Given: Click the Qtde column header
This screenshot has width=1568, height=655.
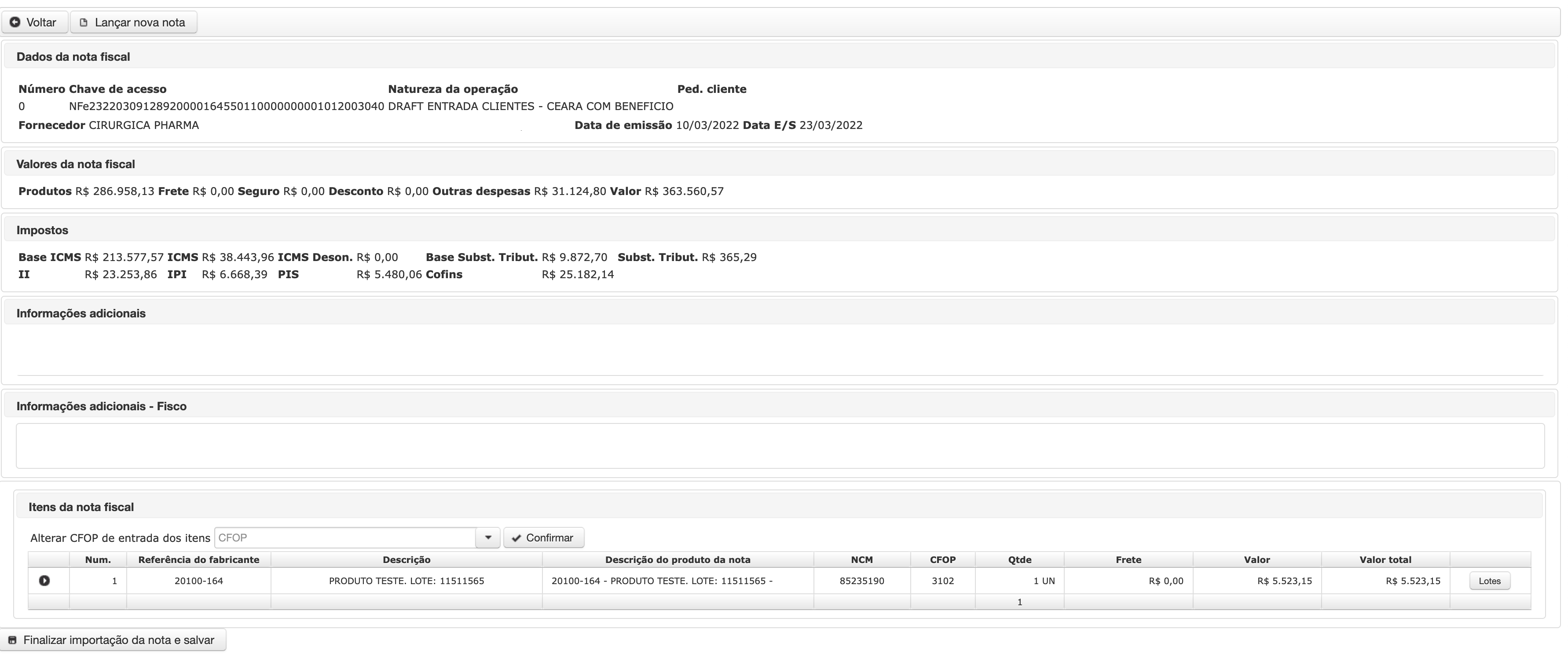Looking at the screenshot, I should click(1019, 559).
